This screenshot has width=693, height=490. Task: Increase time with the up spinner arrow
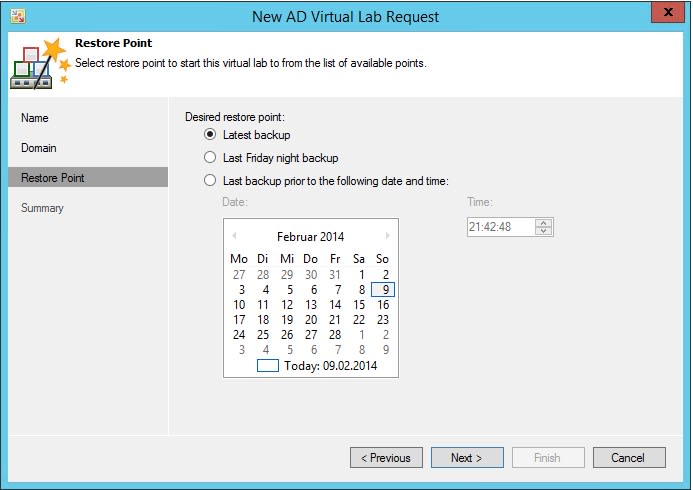(x=544, y=223)
